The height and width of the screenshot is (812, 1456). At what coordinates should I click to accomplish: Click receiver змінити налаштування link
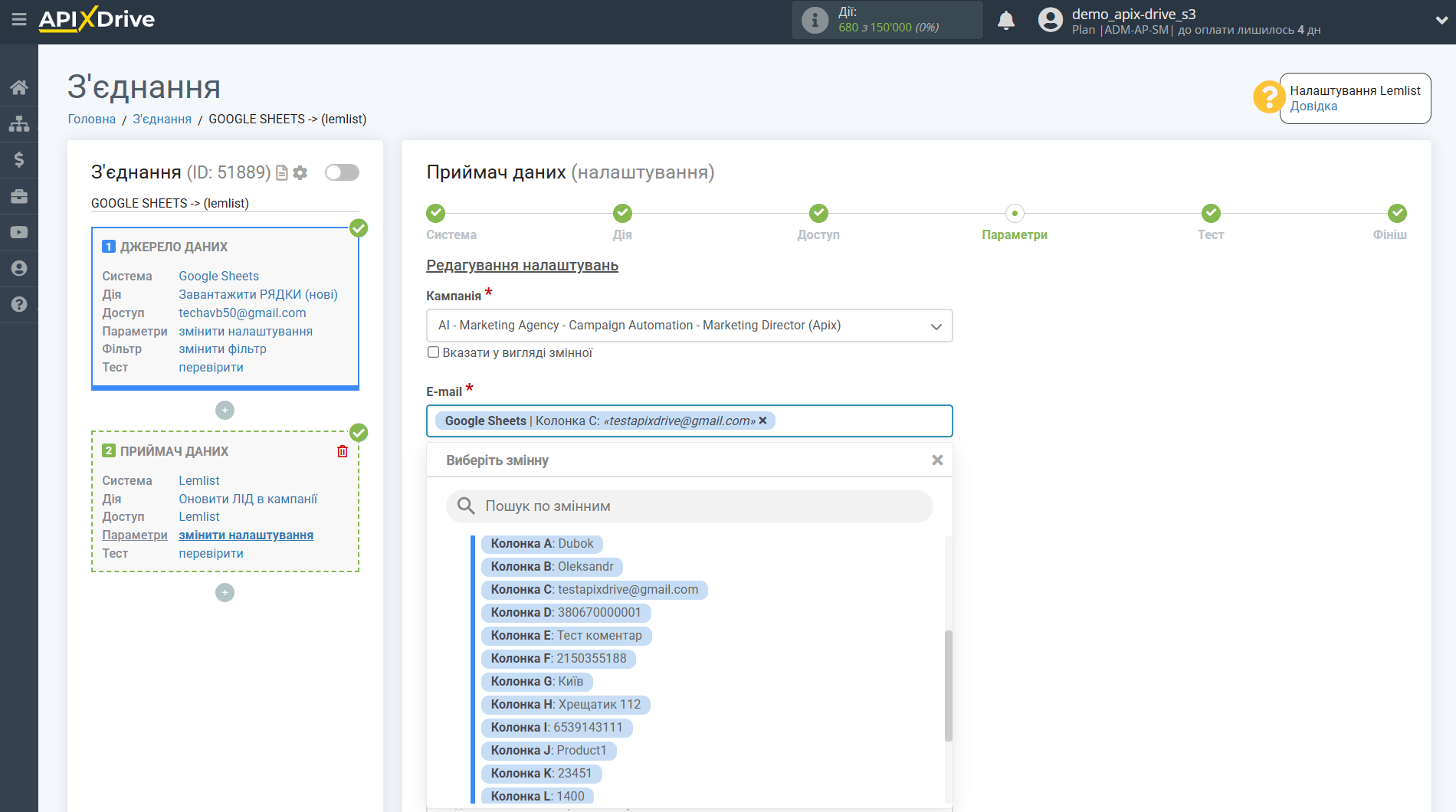(246, 535)
